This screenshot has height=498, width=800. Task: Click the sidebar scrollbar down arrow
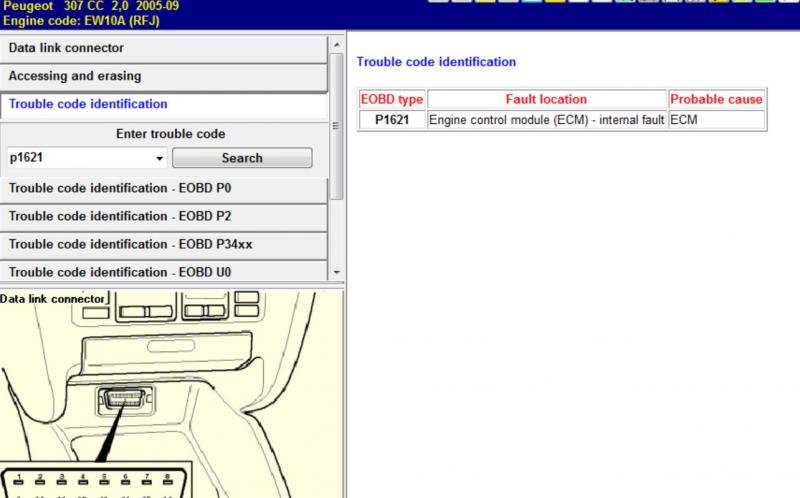tap(337, 272)
